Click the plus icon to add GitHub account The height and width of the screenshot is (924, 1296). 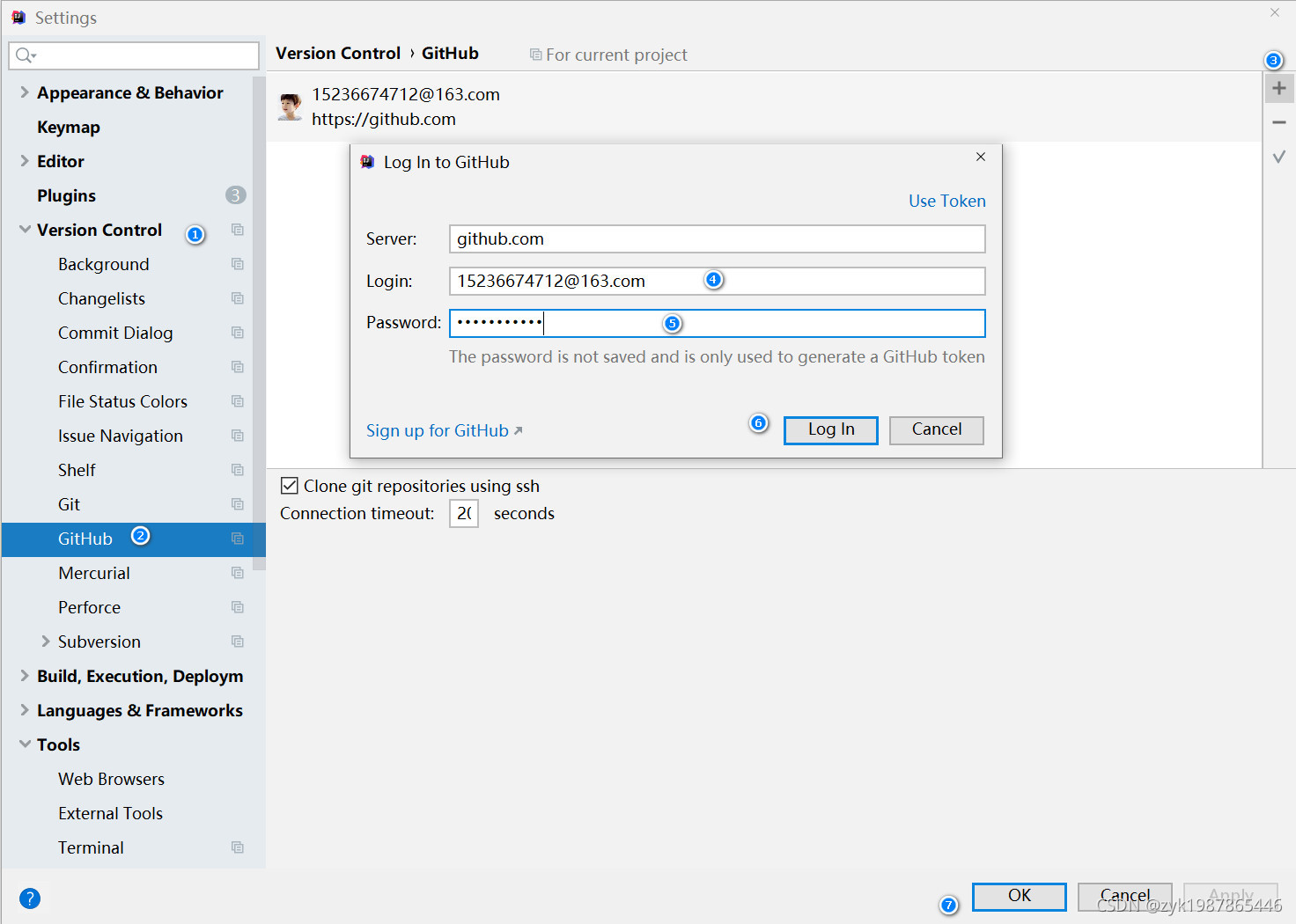point(1279,88)
